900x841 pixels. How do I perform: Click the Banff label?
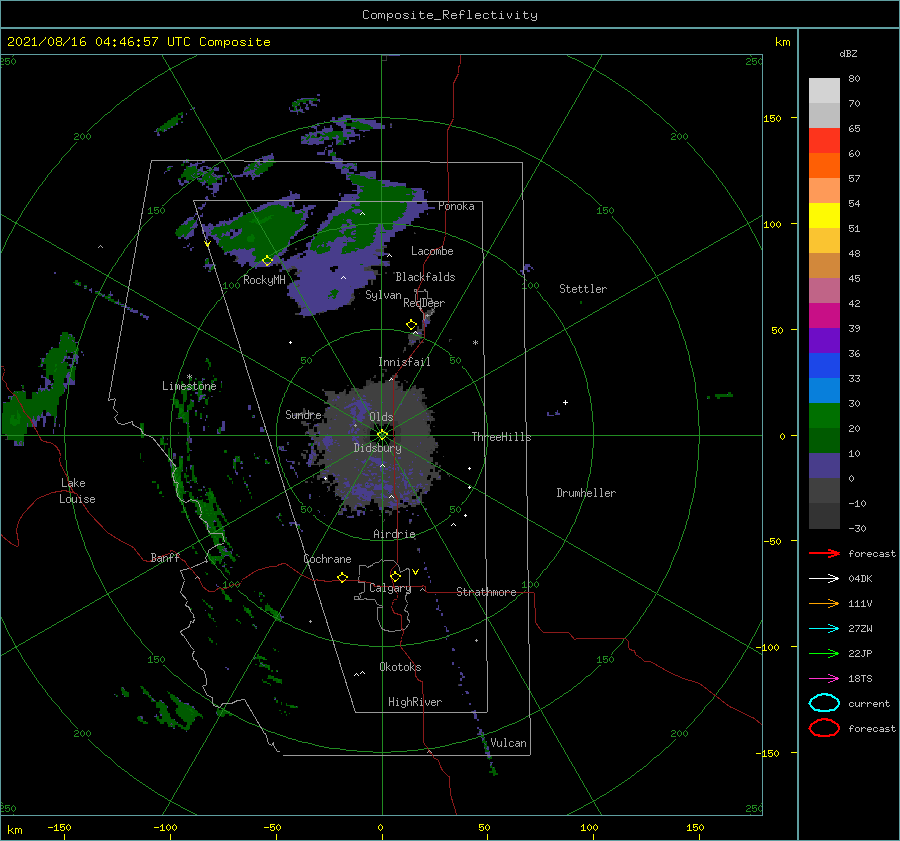pyautogui.click(x=165, y=557)
